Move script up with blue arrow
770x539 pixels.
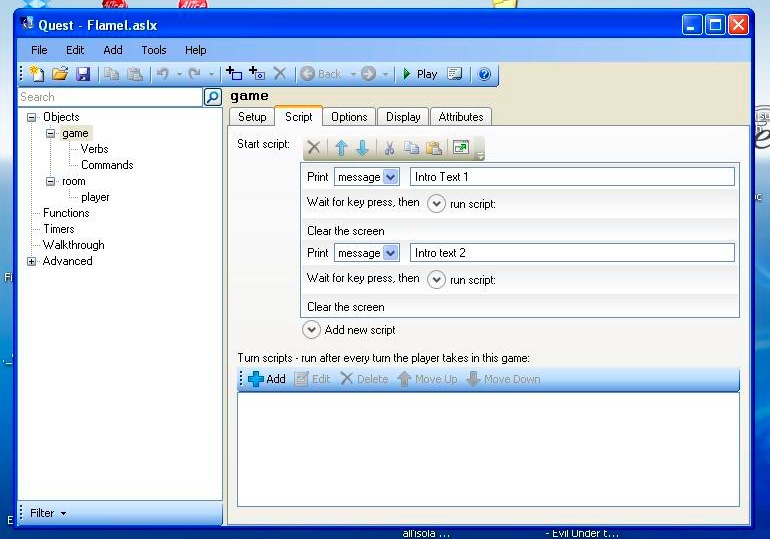tap(340, 148)
